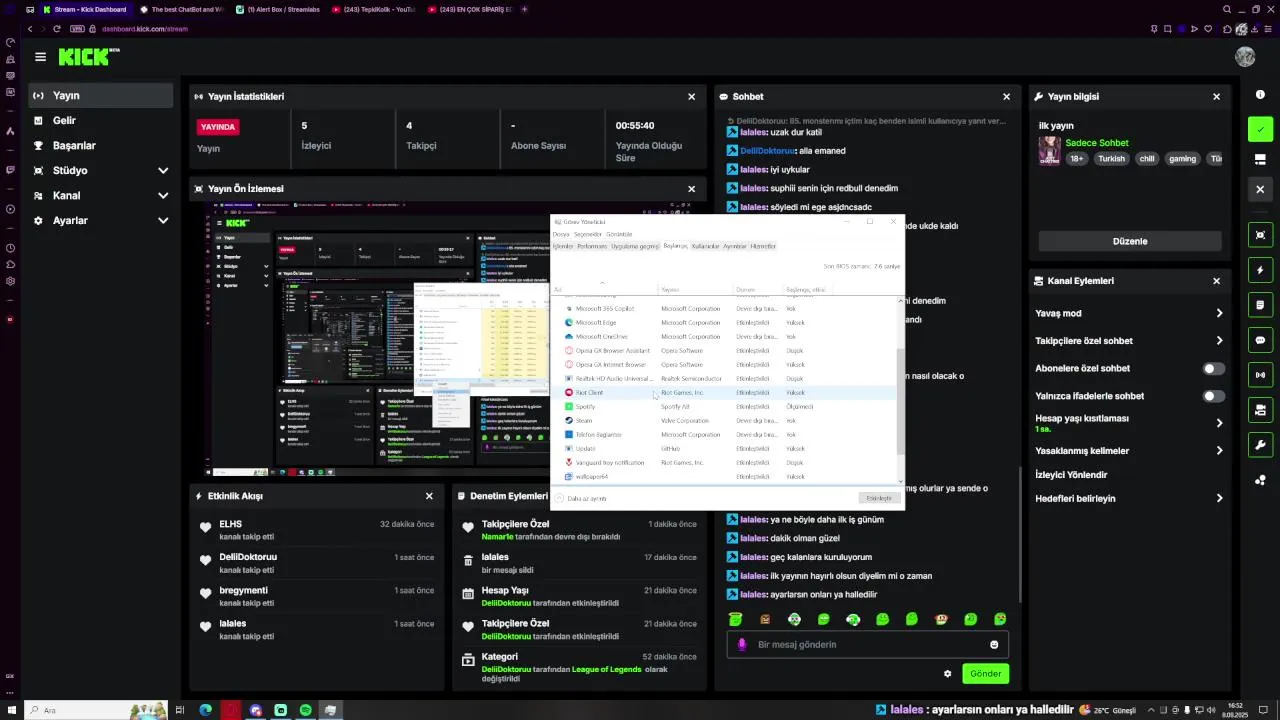Select Spotify row in Task Manager
The height and width of the screenshot is (720, 1280).
(x=725, y=407)
